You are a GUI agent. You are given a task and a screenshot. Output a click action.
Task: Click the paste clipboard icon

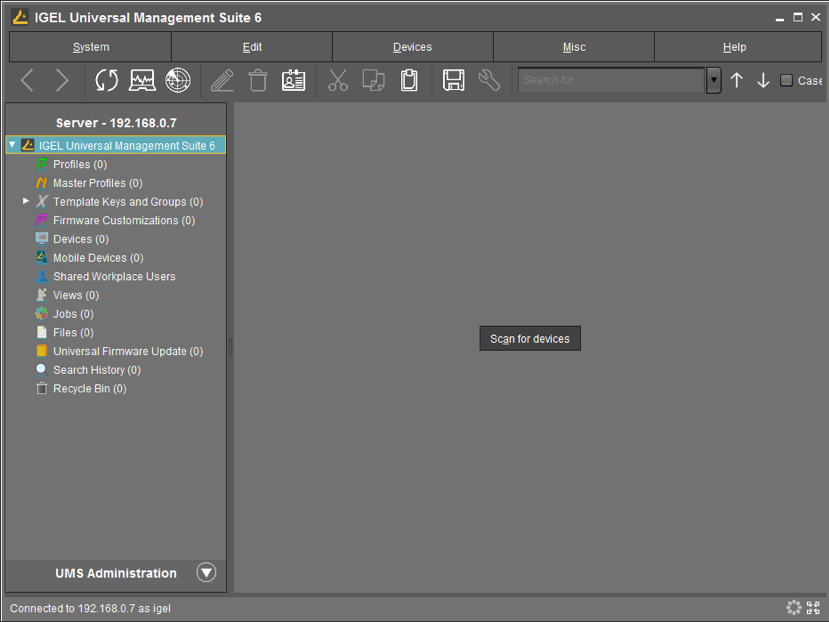(409, 80)
